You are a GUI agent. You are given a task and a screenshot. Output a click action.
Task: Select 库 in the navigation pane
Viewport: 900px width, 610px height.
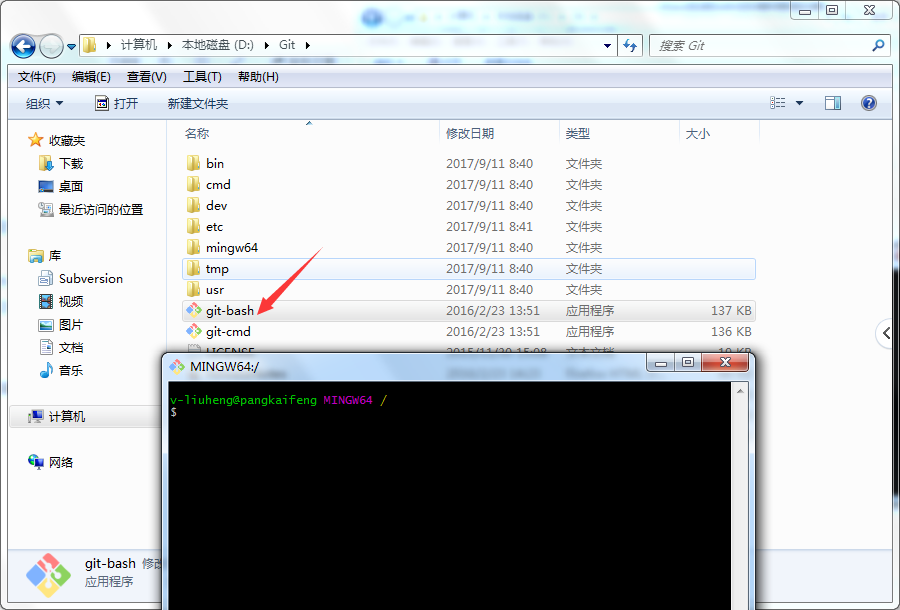tap(45, 255)
